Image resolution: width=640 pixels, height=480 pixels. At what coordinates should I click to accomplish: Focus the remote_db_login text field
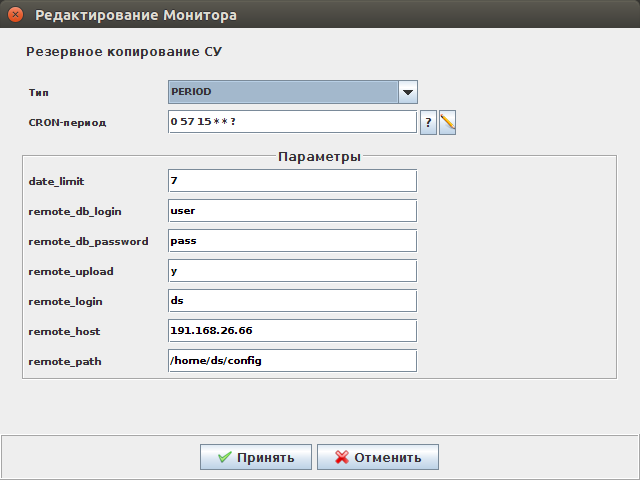click(x=292, y=211)
